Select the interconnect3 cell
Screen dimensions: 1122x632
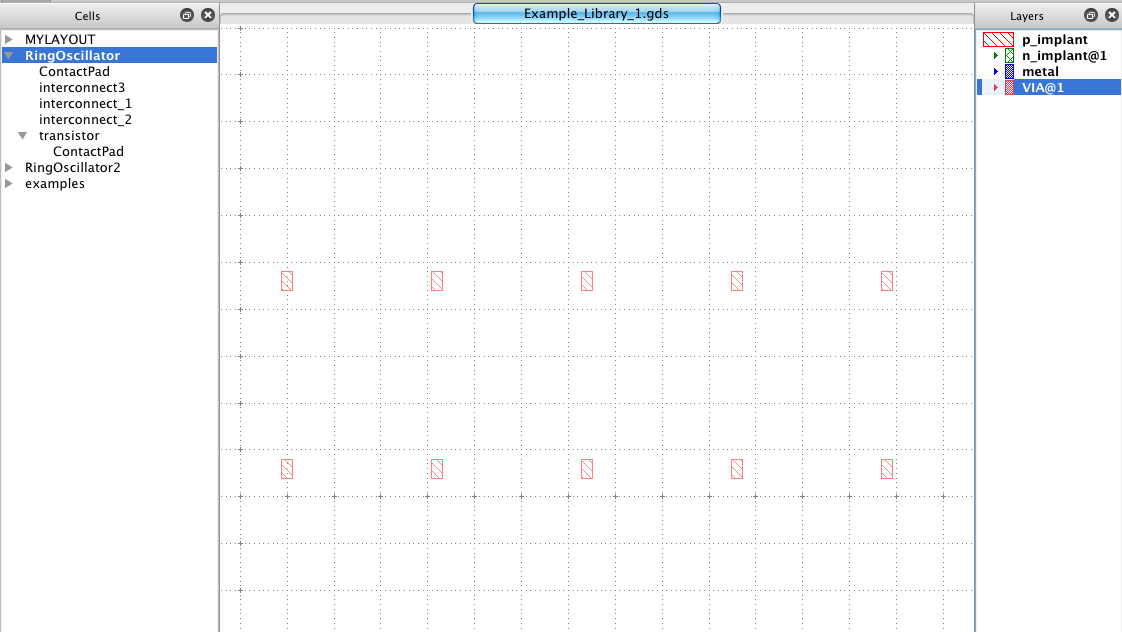point(82,87)
